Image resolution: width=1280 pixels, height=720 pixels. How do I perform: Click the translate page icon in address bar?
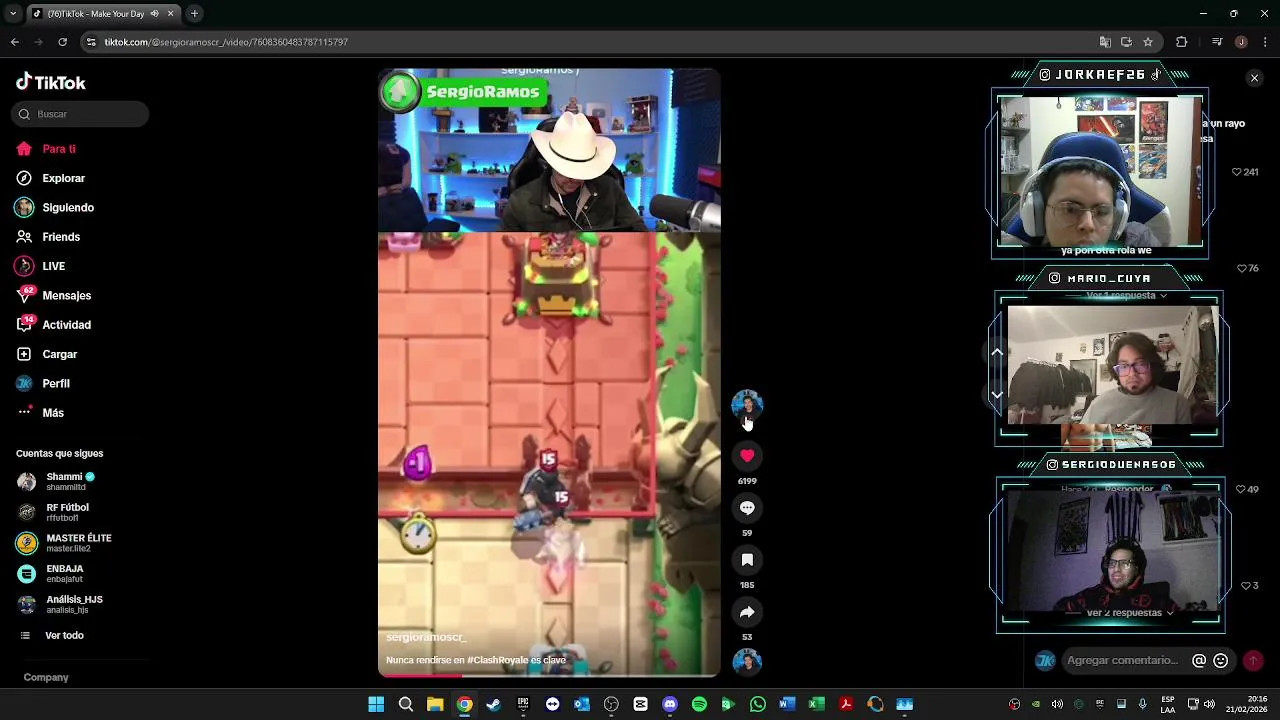(x=1105, y=42)
